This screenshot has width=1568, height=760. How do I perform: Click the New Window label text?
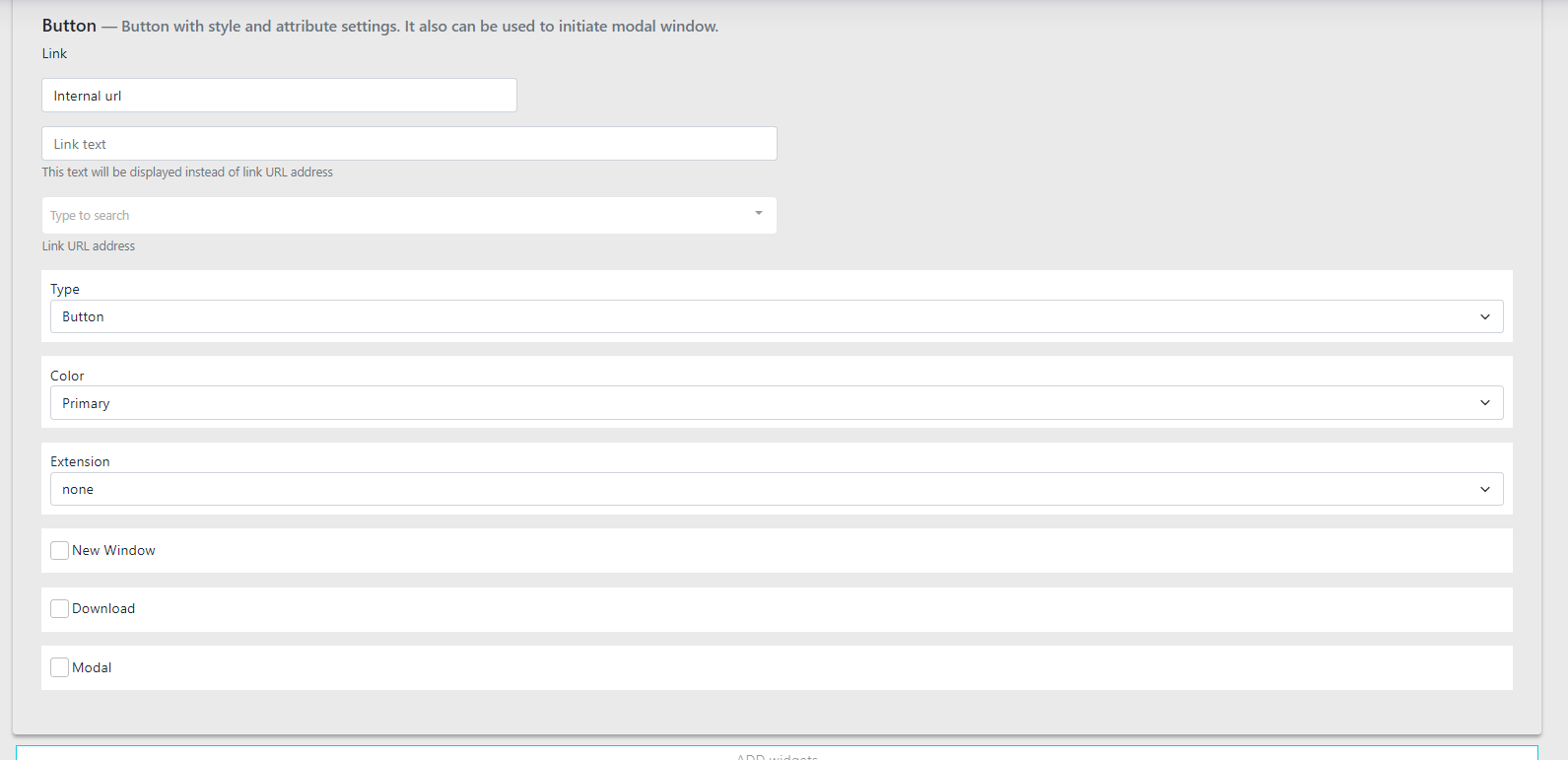point(113,550)
